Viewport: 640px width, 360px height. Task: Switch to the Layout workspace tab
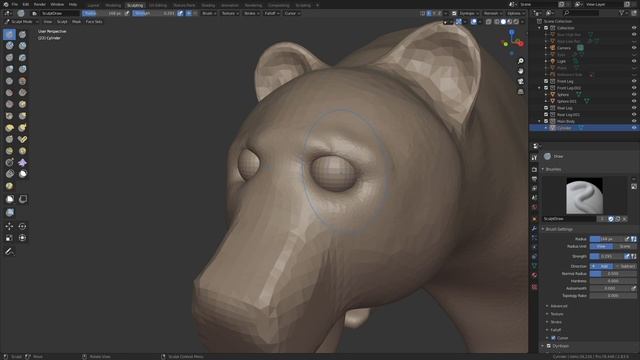(x=93, y=5)
